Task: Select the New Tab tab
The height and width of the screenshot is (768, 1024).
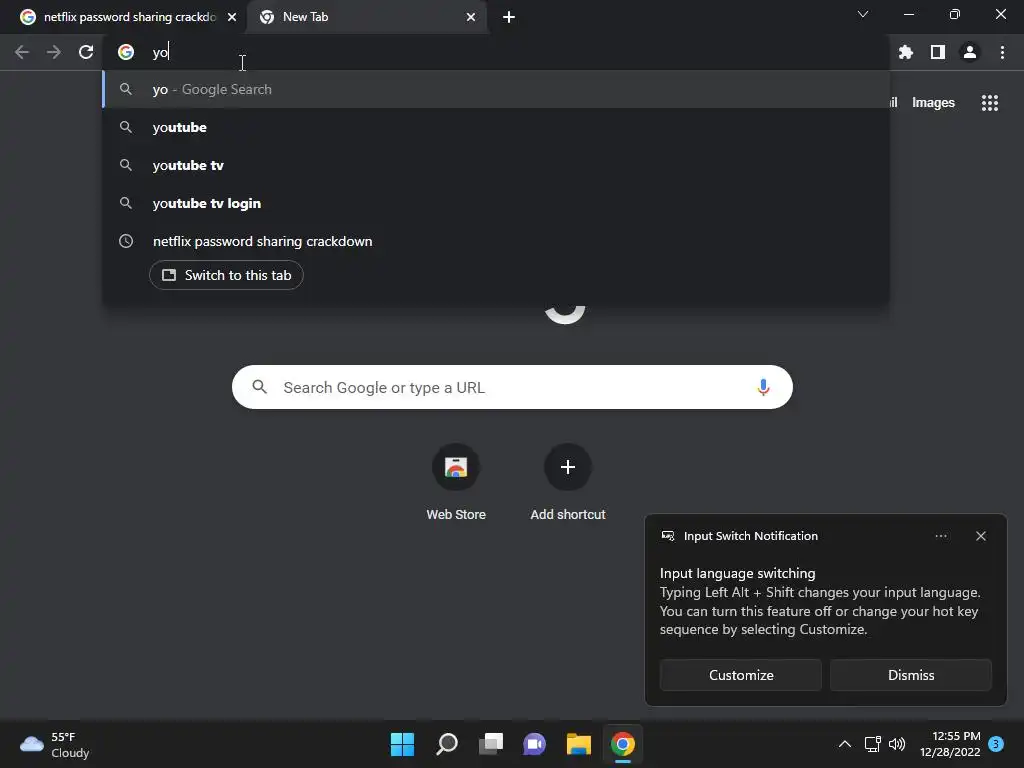Action: click(x=367, y=17)
